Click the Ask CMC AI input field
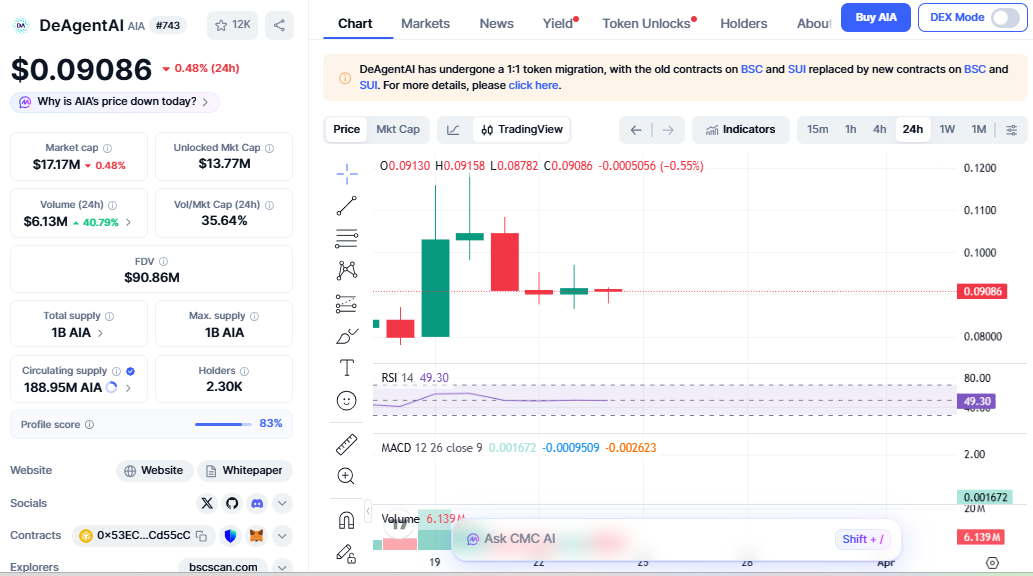The height and width of the screenshot is (576, 1033). pyautogui.click(x=640, y=539)
